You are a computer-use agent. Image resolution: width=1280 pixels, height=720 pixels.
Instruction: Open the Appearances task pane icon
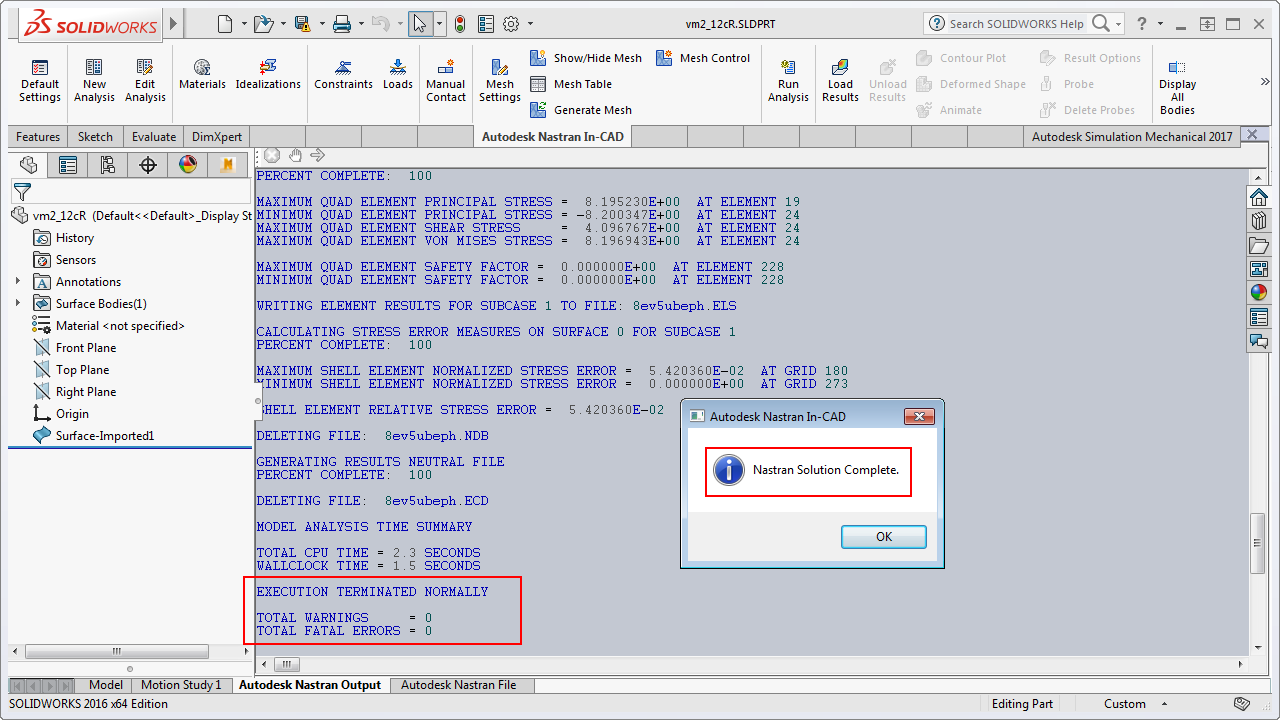click(1259, 293)
